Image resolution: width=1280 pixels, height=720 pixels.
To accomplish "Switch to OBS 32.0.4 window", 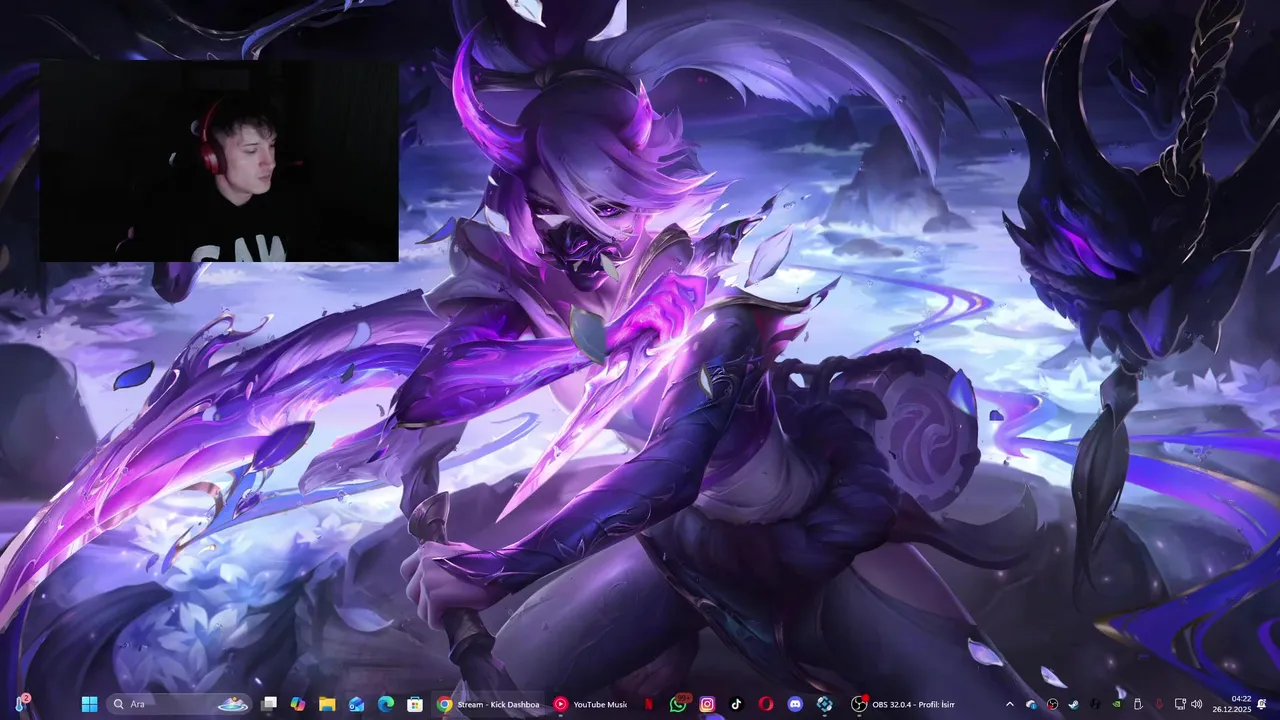I will click(903, 704).
